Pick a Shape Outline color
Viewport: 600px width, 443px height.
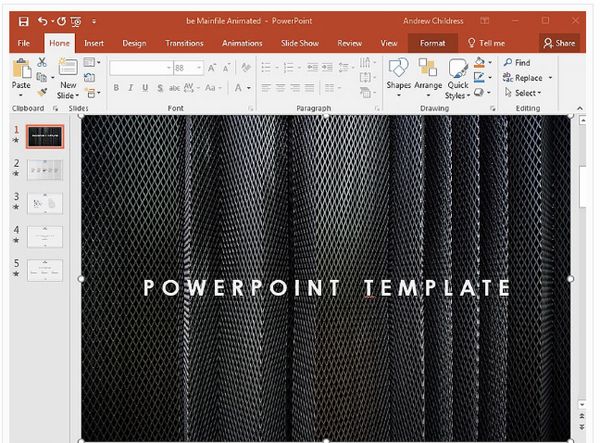click(x=479, y=78)
